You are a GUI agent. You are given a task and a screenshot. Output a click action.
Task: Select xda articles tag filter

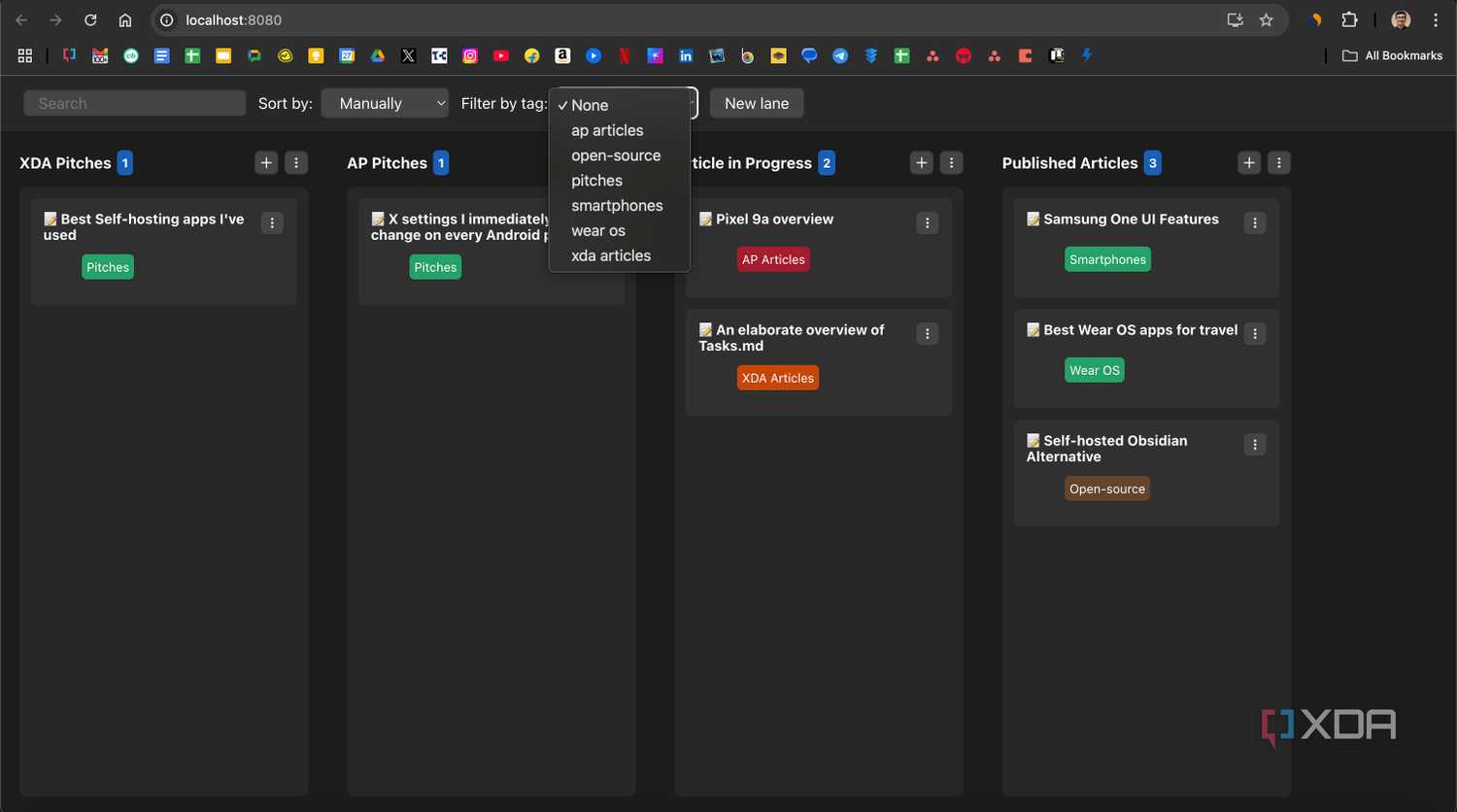(620, 256)
